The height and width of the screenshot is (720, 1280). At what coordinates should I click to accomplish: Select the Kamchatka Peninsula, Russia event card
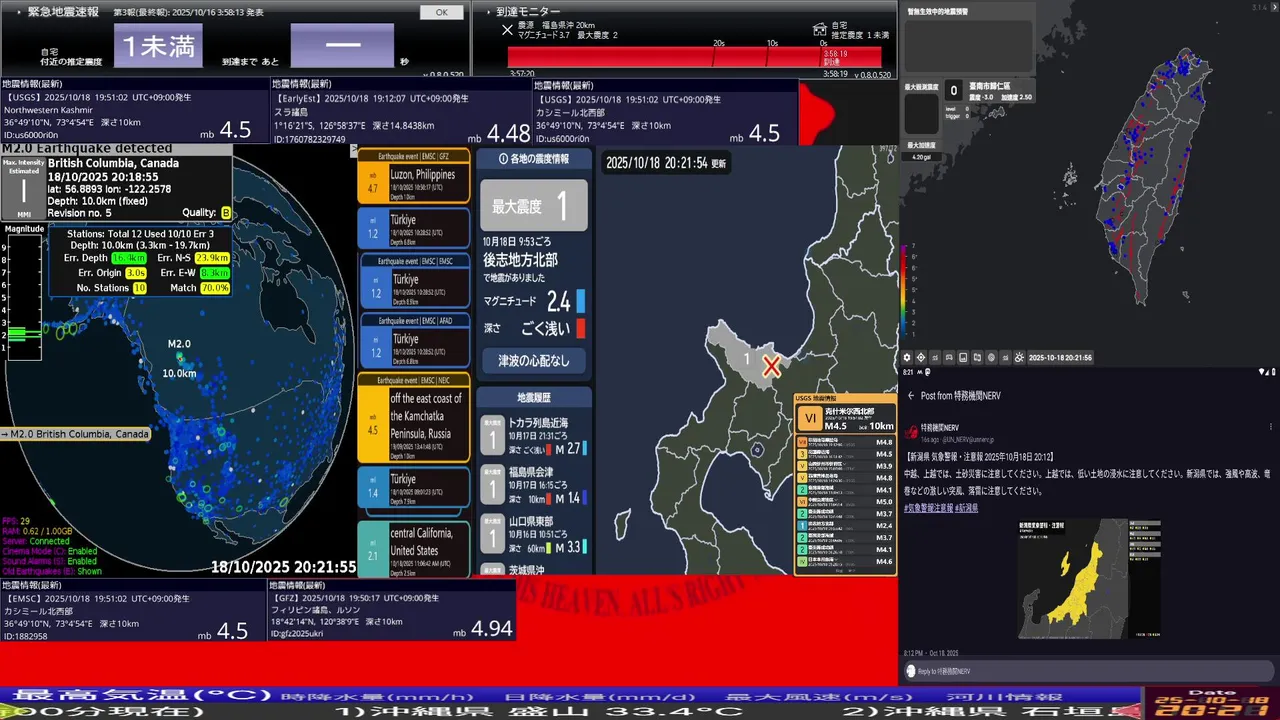point(414,417)
